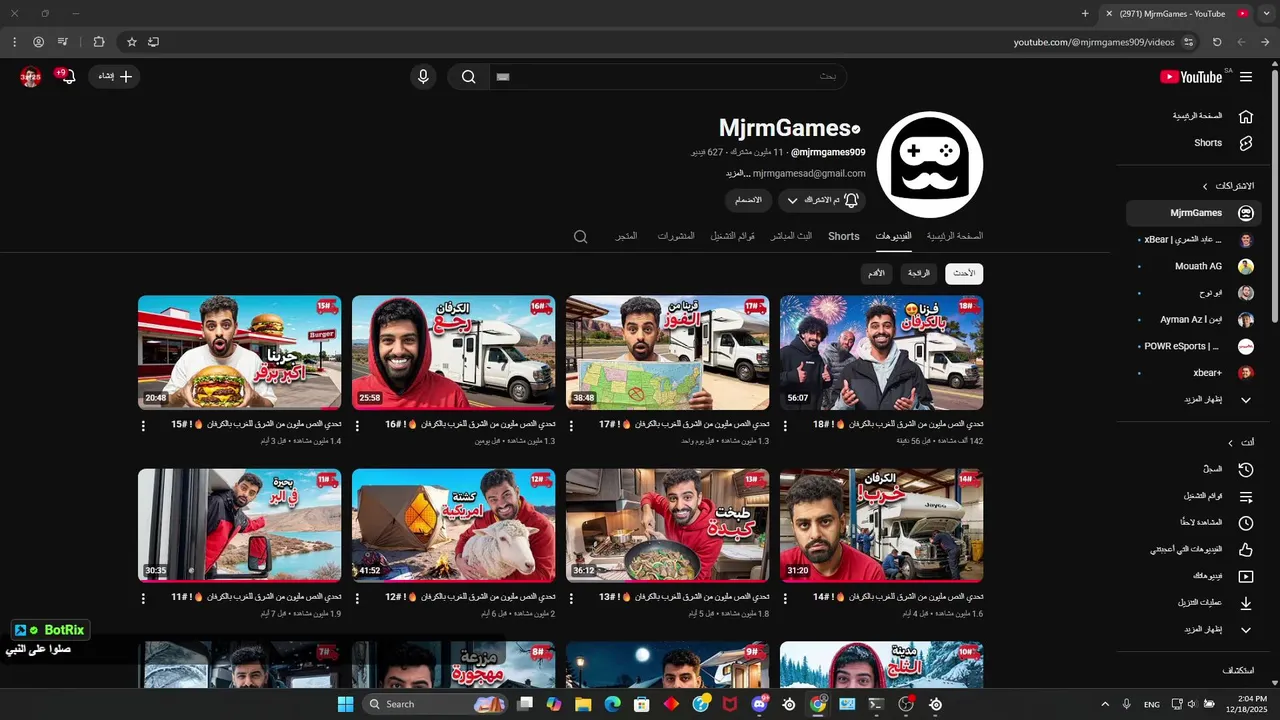Show hidden system tray icons

pos(1105,704)
